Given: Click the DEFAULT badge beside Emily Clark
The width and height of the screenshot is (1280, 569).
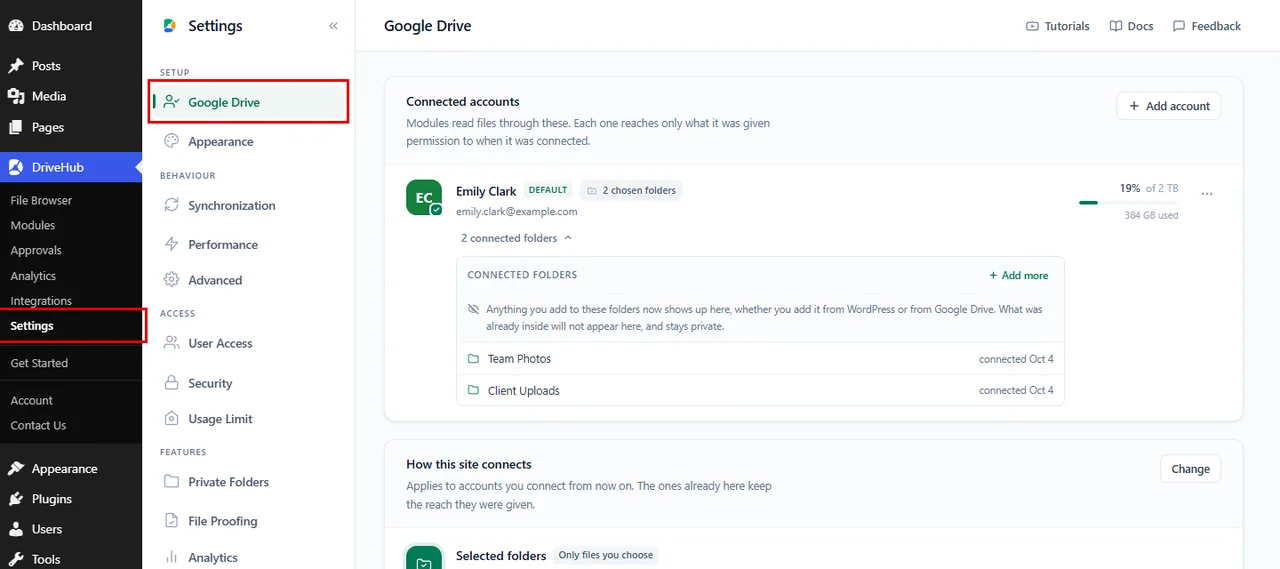Looking at the screenshot, I should (x=548, y=190).
